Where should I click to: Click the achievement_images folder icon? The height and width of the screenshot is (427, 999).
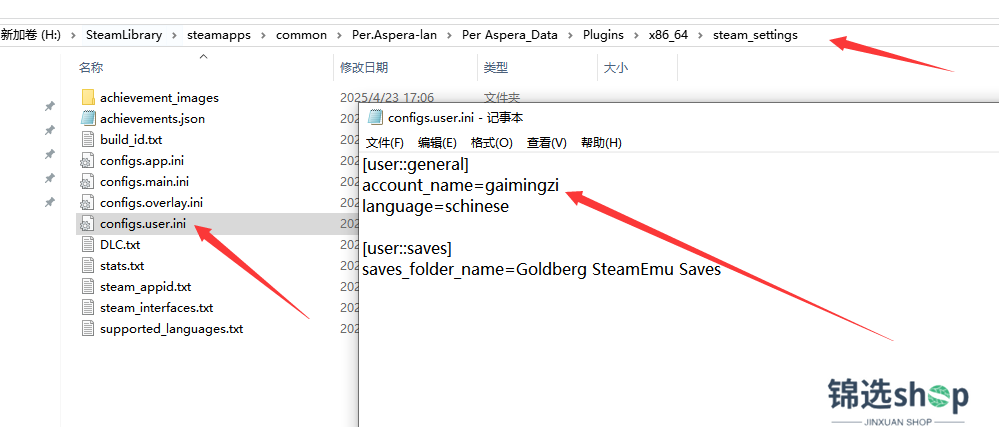point(88,98)
